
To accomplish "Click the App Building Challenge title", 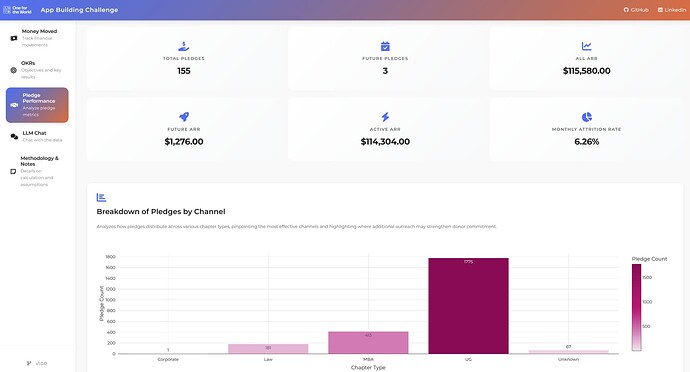I will coord(79,10).
